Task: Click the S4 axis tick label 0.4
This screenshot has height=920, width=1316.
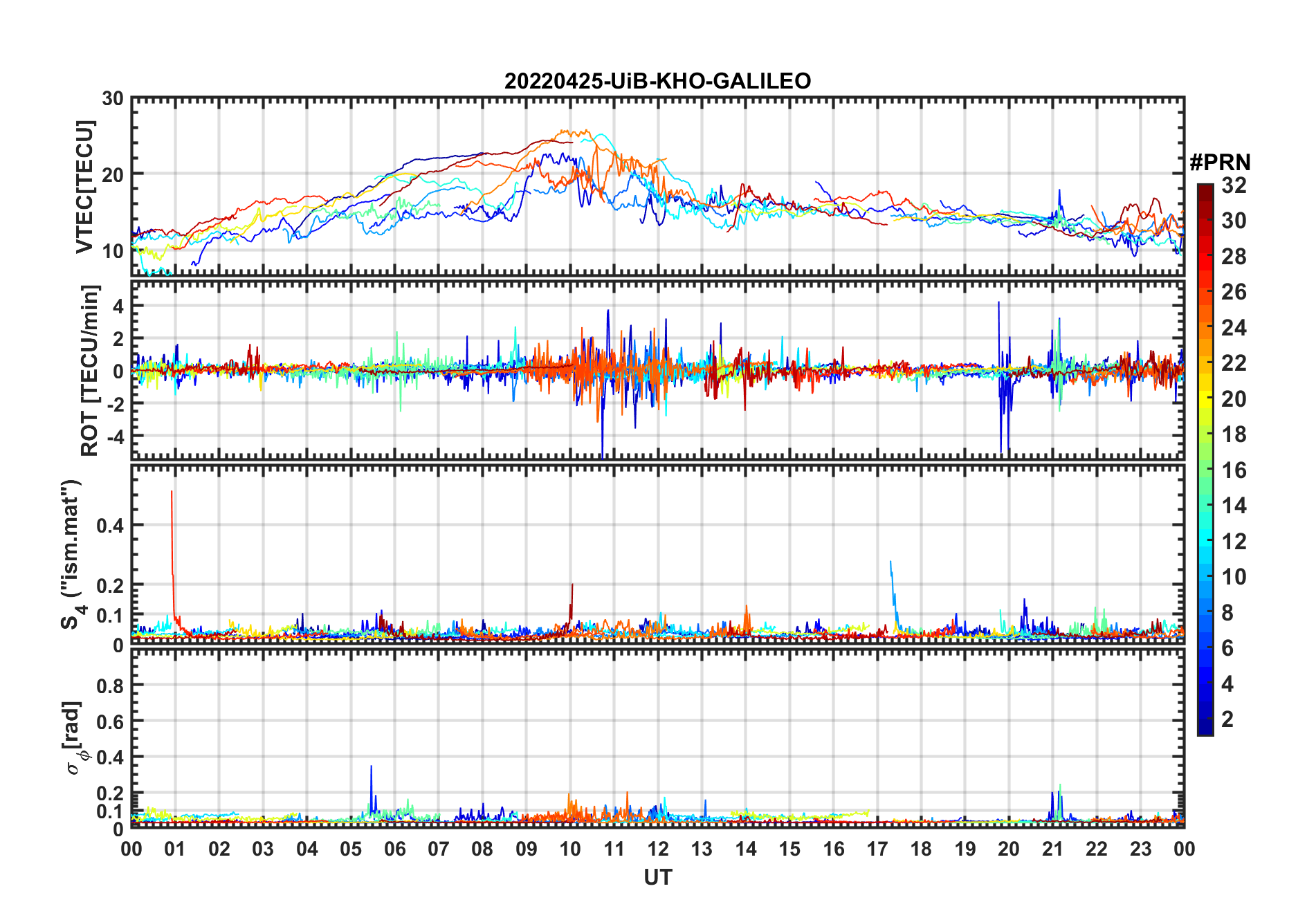Action: point(110,525)
